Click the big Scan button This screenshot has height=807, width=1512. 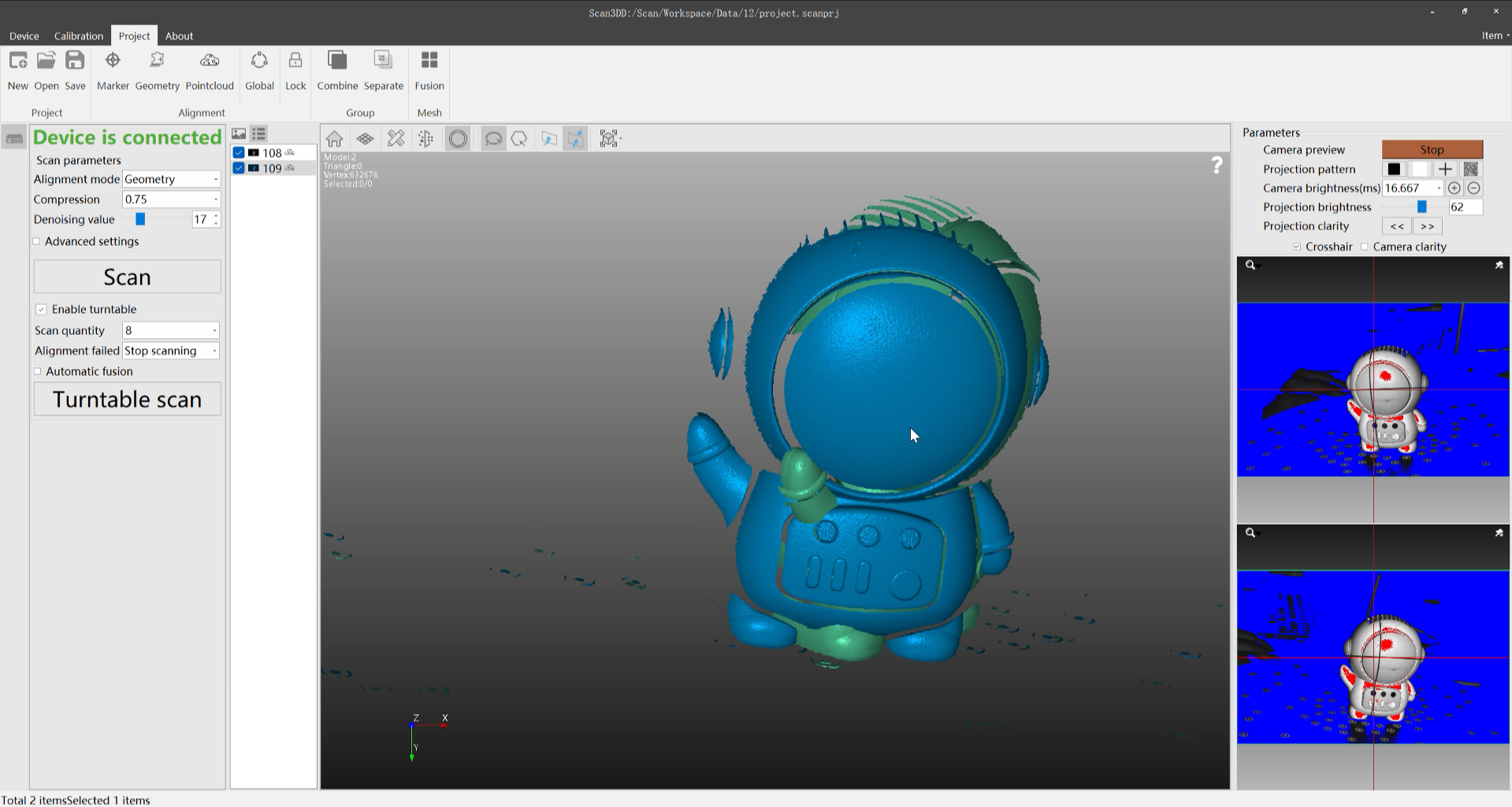pyautogui.click(x=128, y=277)
